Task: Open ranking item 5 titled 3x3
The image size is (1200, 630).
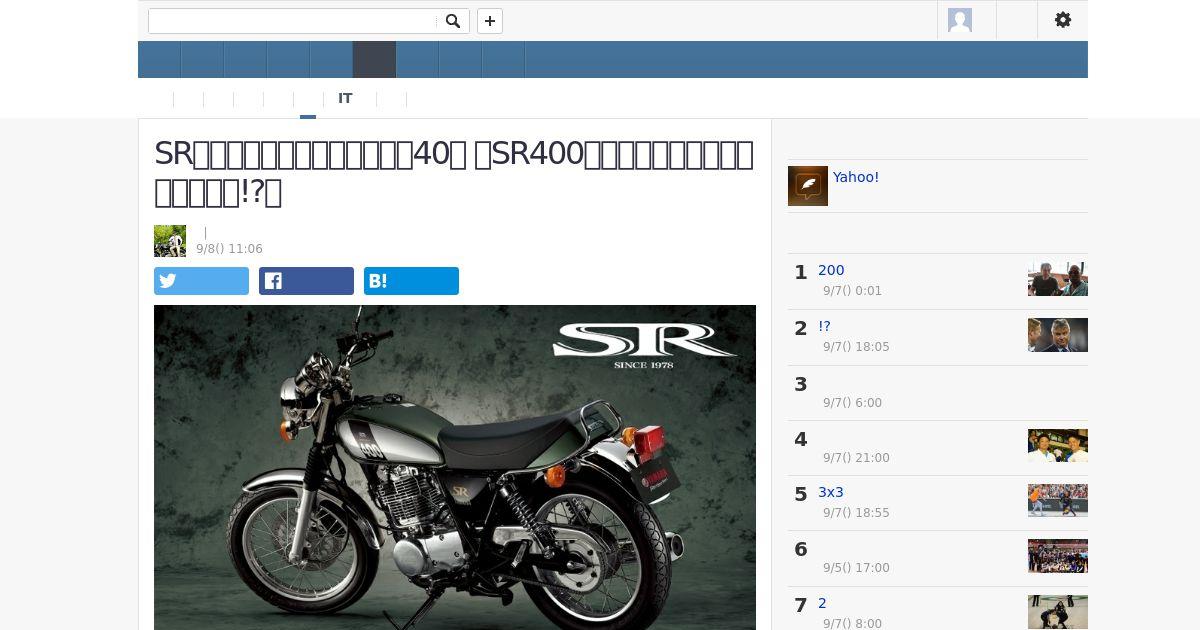Action: tap(831, 492)
